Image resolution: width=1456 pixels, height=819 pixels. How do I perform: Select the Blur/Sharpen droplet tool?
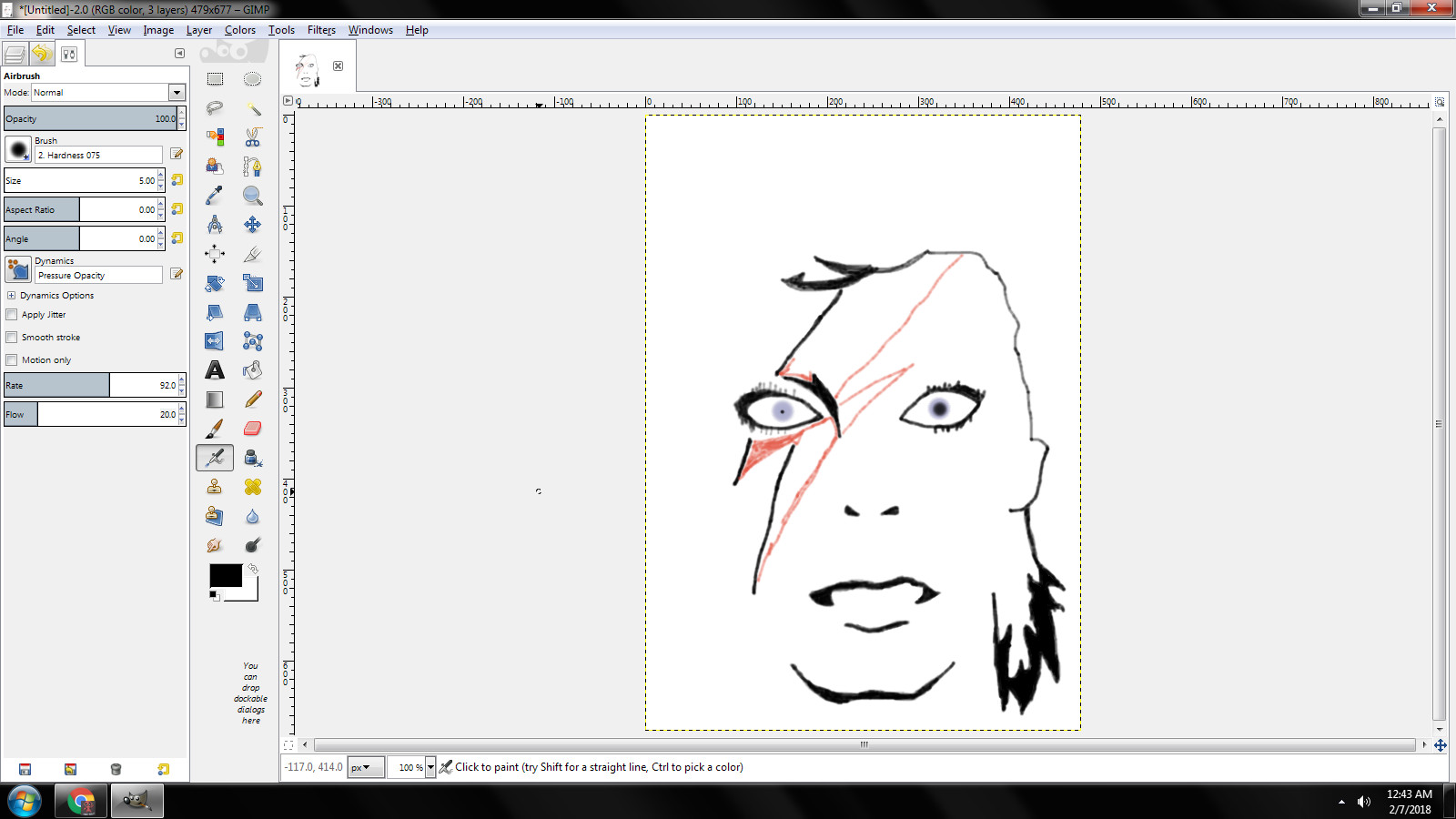click(x=253, y=516)
